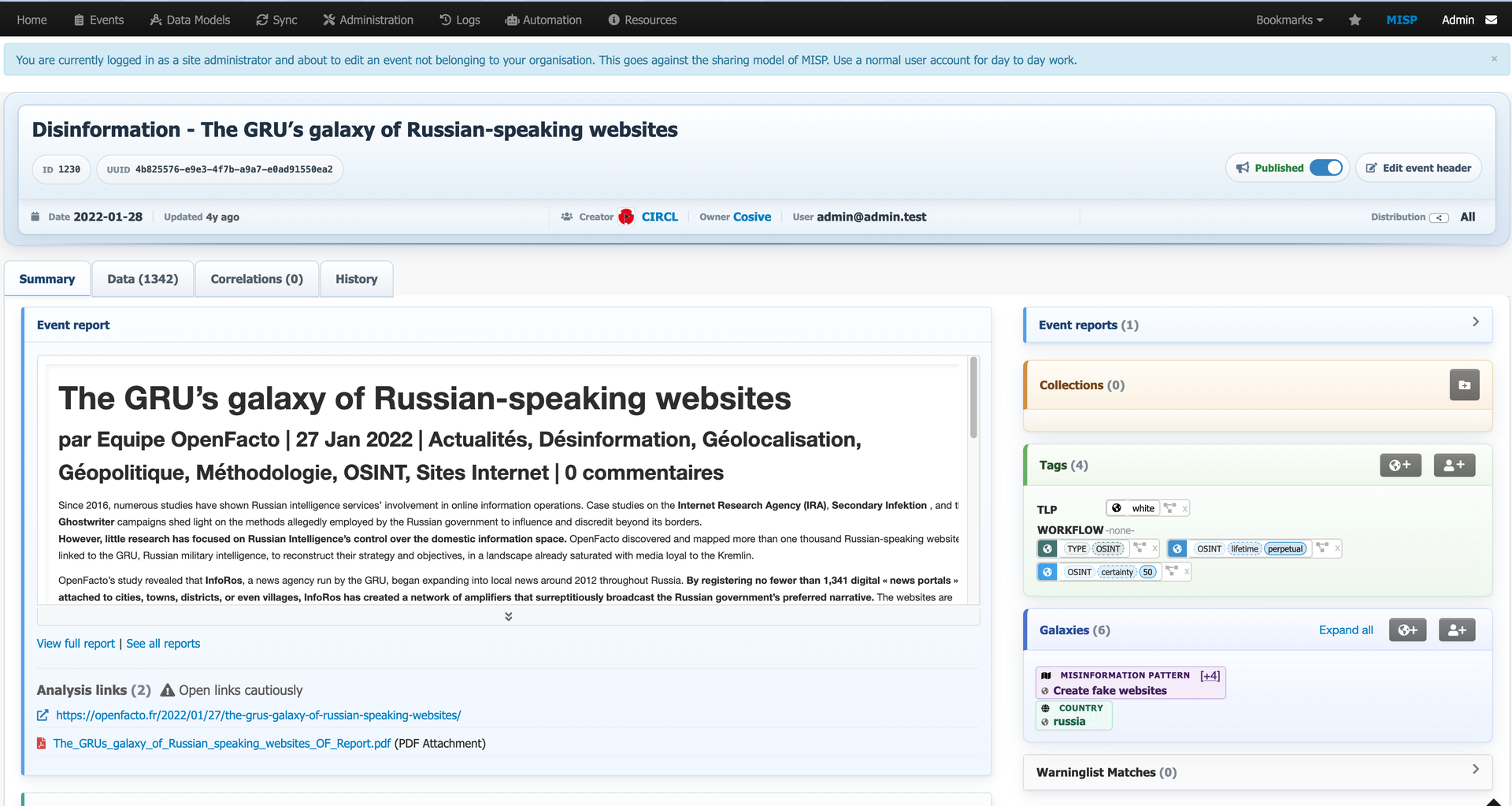This screenshot has height=806, width=1512.
Task: Click relationship icon on TYPE OSINT tag
Action: click(x=1140, y=548)
